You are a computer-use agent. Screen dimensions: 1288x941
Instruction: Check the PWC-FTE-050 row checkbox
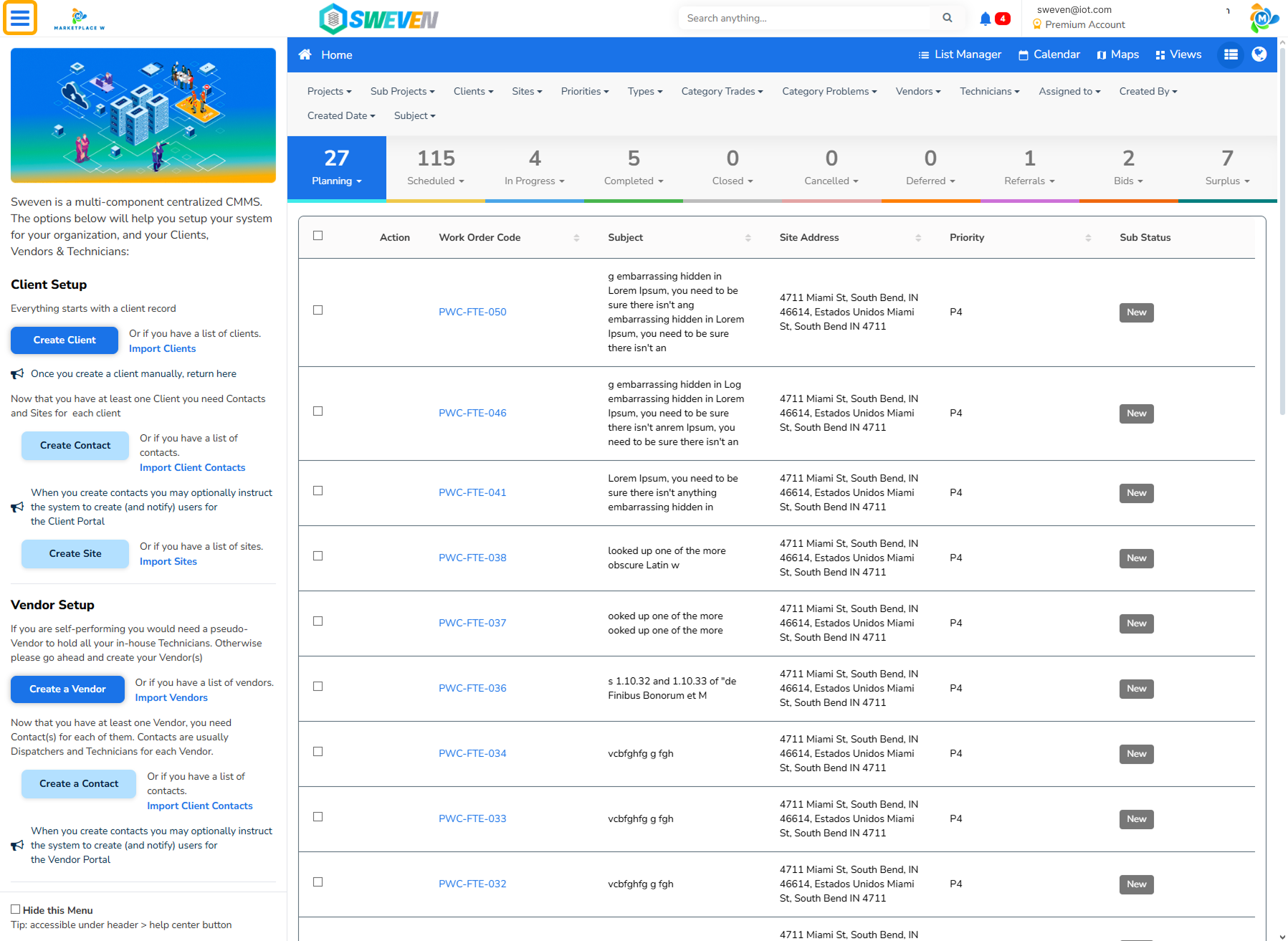318,310
